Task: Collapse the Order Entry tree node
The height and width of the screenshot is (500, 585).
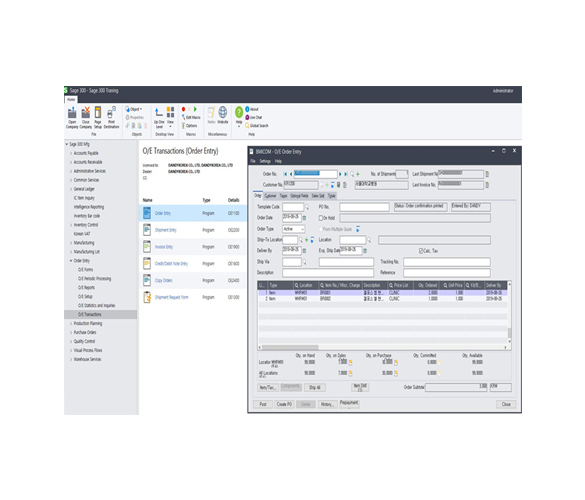Action: (71, 261)
